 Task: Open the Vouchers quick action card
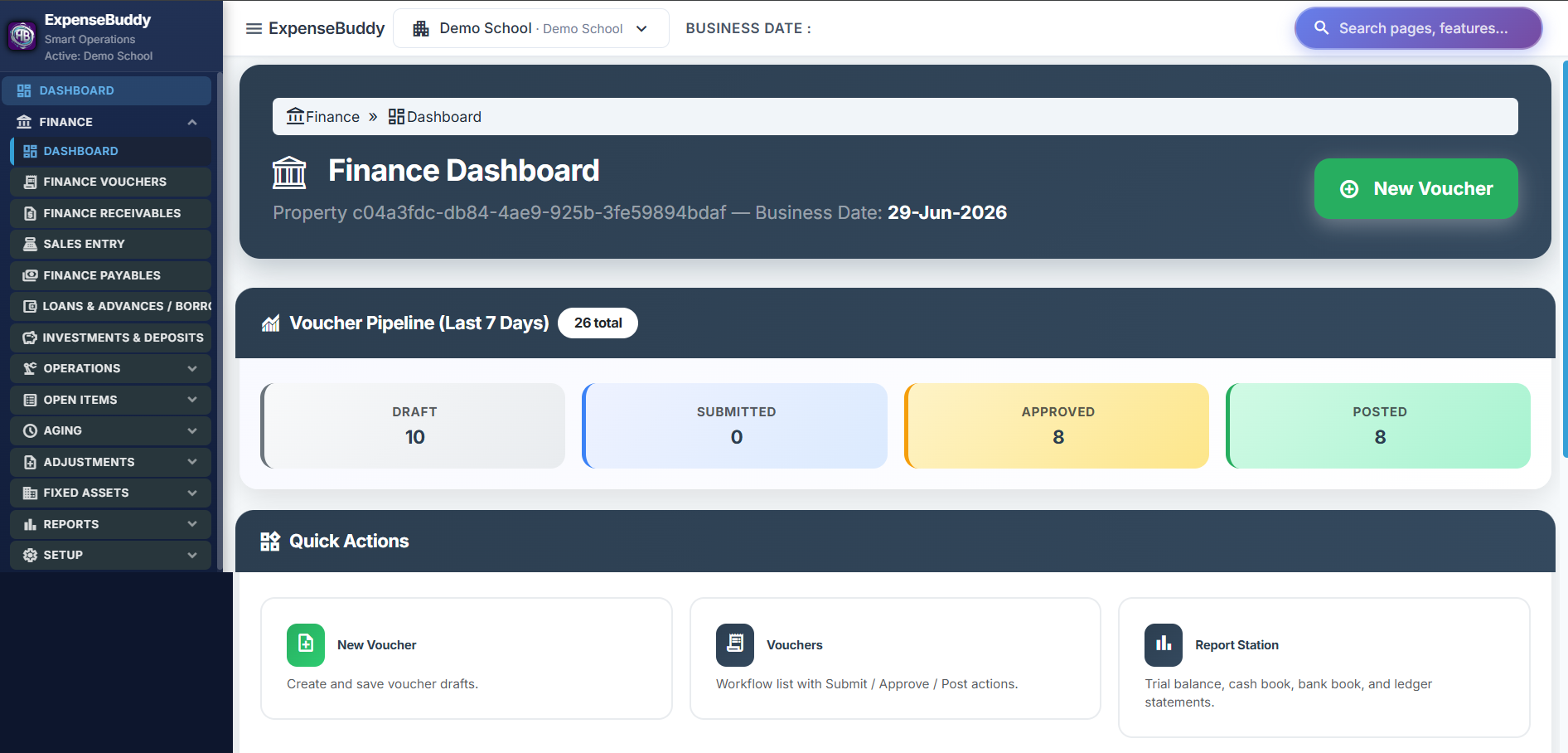[895, 658]
